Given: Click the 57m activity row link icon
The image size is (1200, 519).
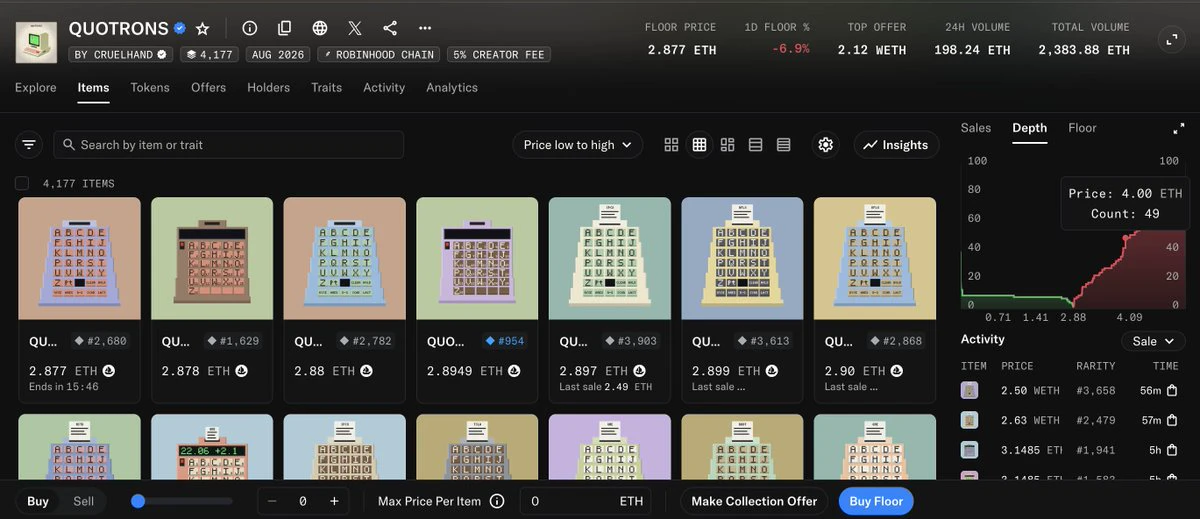Looking at the screenshot, I should [x=1172, y=420].
